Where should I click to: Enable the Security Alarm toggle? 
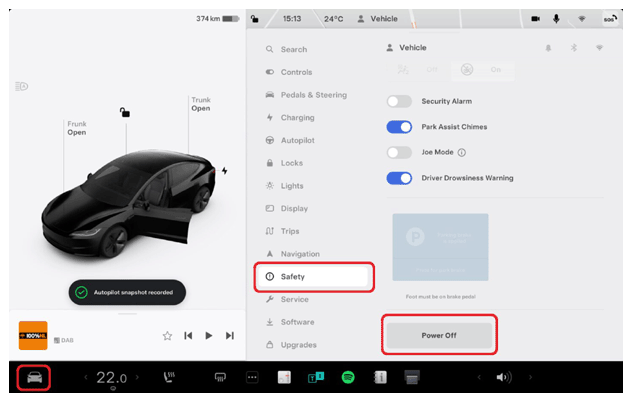(x=399, y=101)
